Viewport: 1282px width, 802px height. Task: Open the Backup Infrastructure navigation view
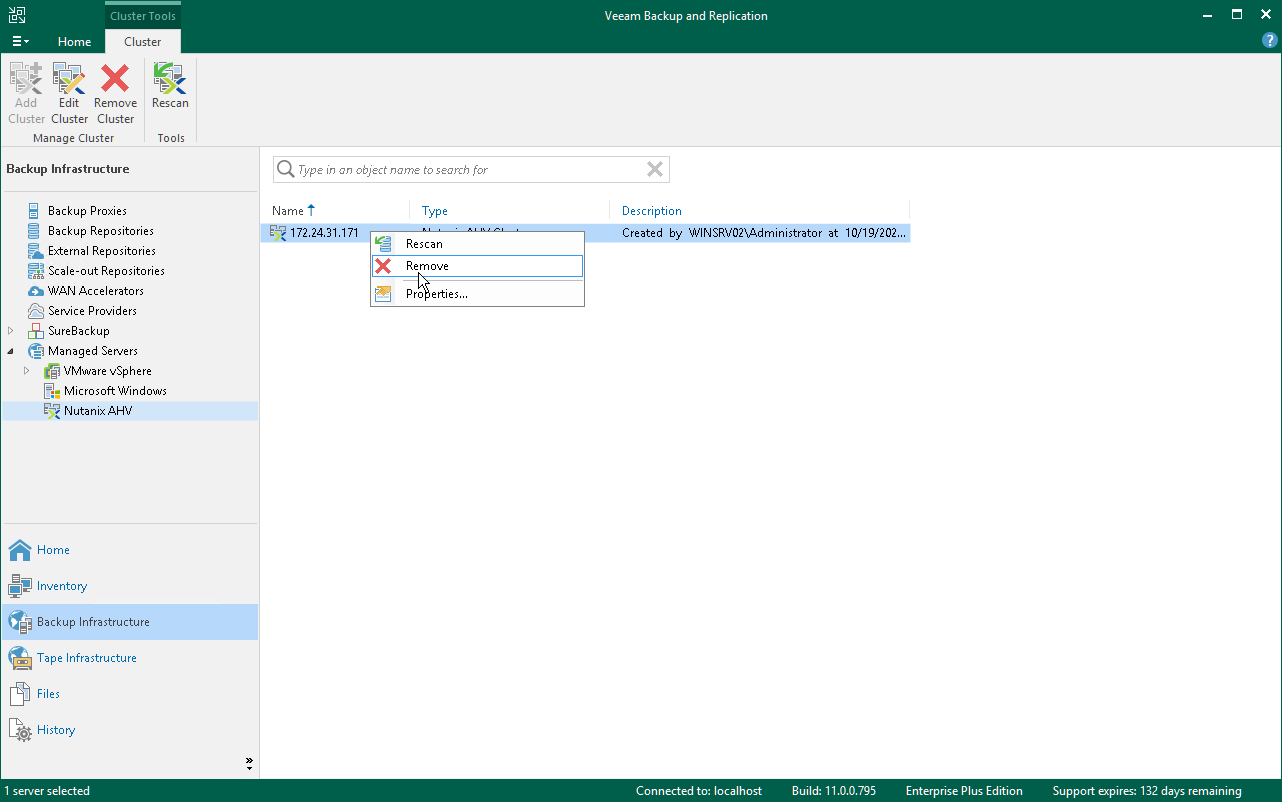pyautogui.click(x=130, y=622)
